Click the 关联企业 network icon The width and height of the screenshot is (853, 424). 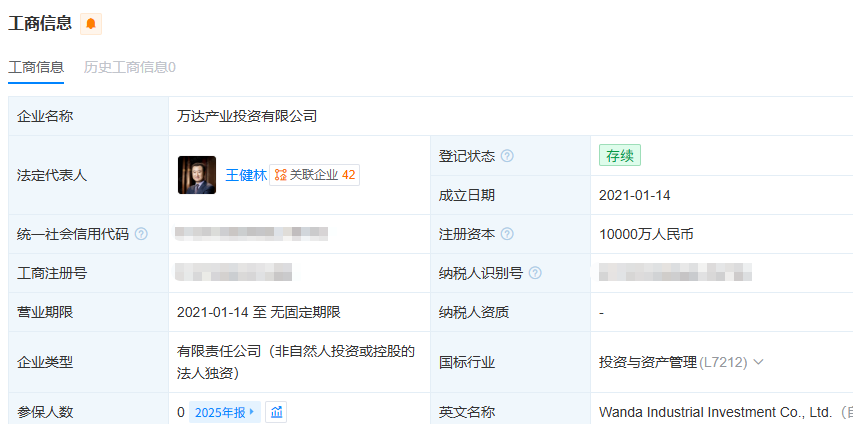coord(280,175)
